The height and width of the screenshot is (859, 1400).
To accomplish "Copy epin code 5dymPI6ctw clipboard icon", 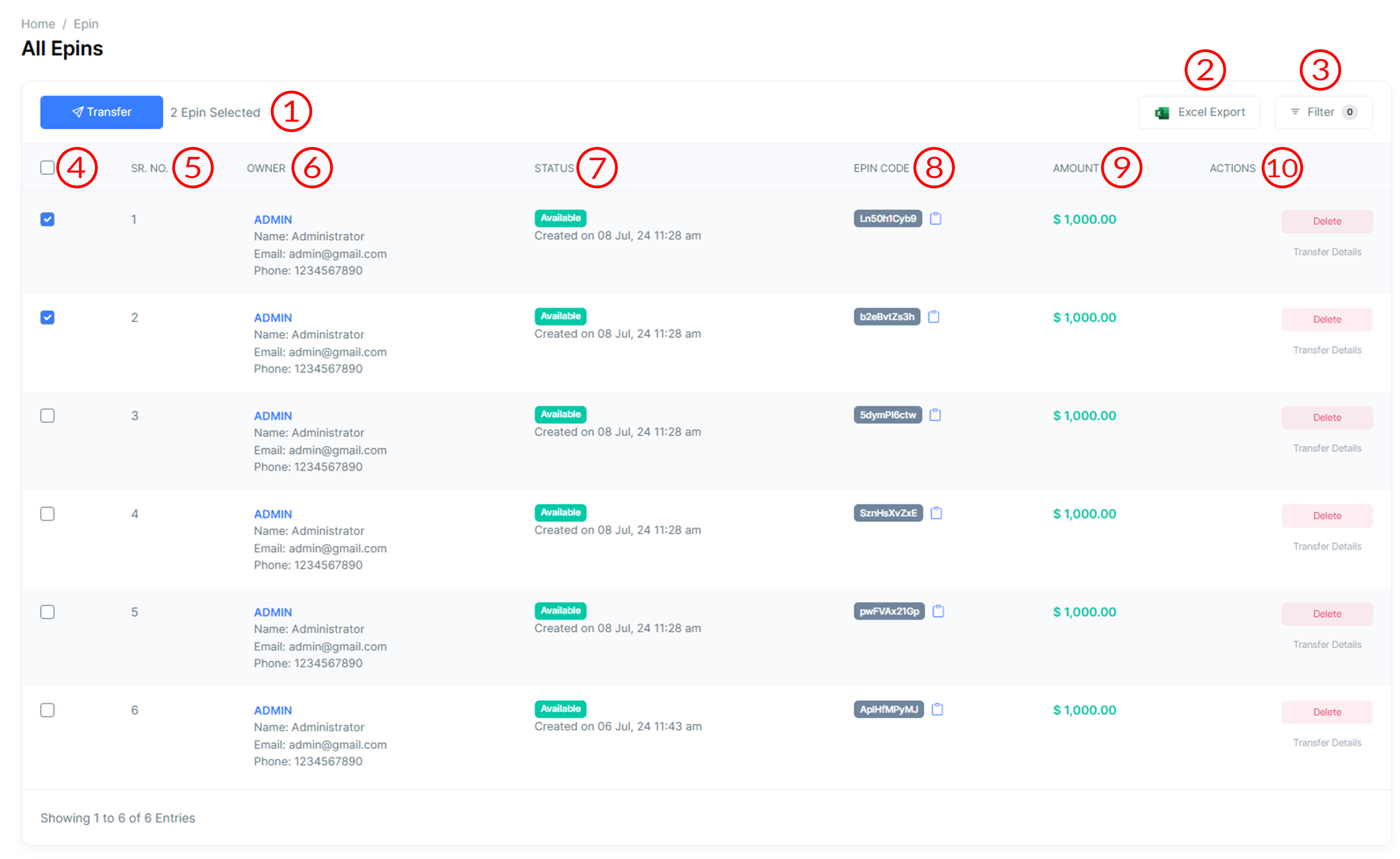I will tap(935, 415).
